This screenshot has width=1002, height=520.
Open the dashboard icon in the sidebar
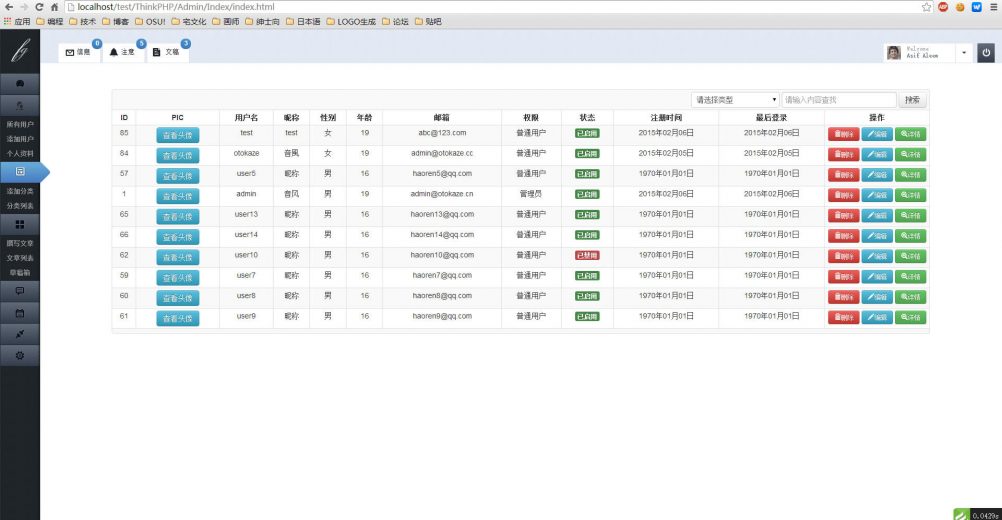point(20,82)
